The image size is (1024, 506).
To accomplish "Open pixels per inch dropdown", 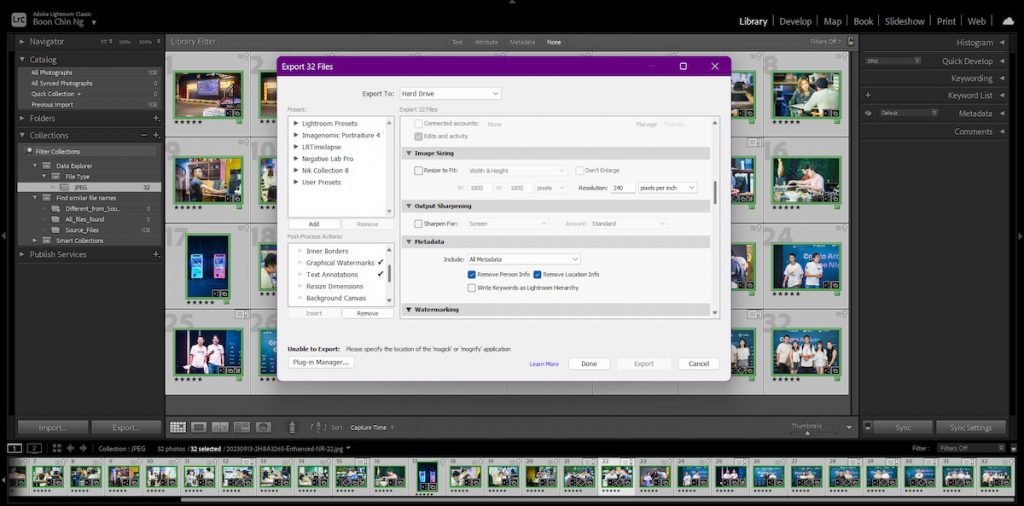I will (x=667, y=187).
